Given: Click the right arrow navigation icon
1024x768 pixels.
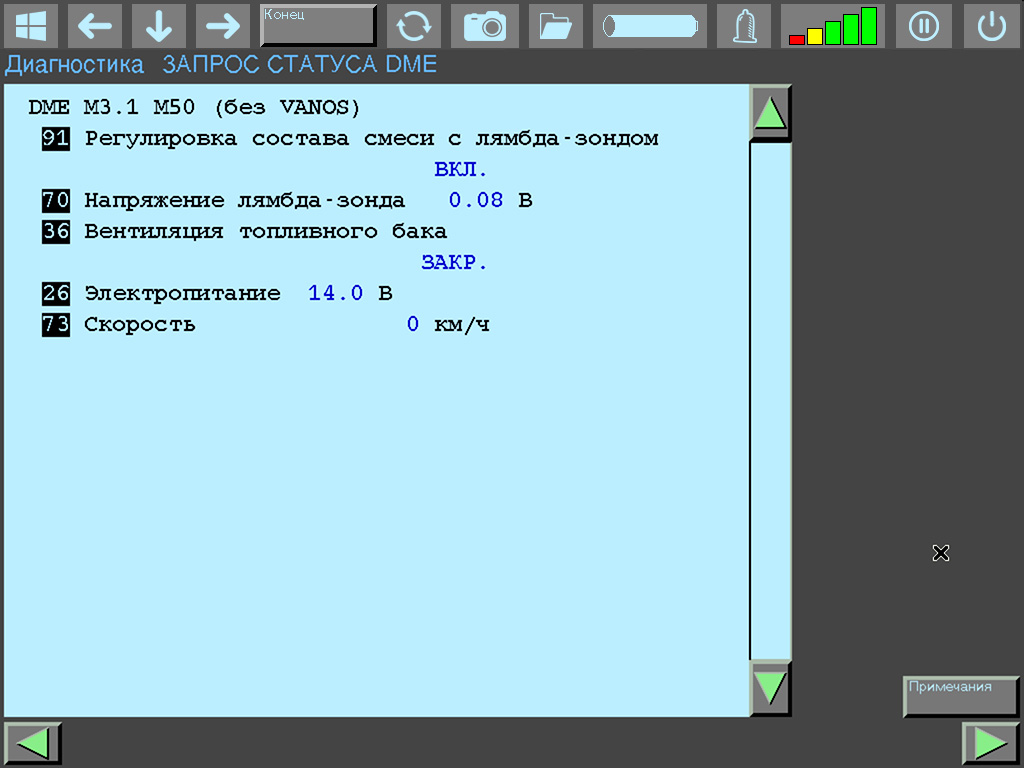Looking at the screenshot, I should click(222, 26).
